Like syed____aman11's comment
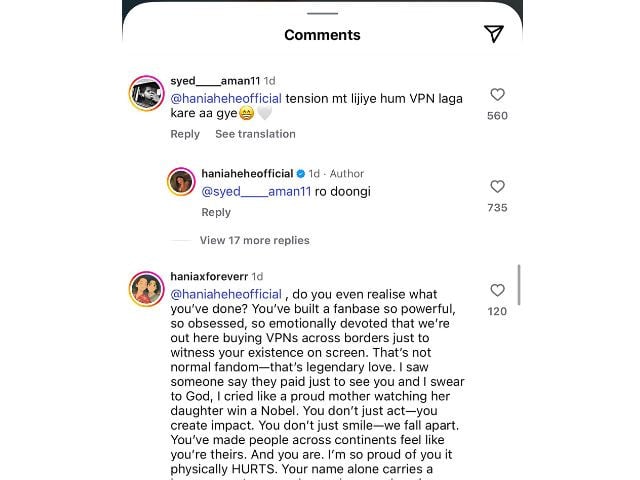Image resolution: width=640 pixels, height=480 pixels. (497, 95)
